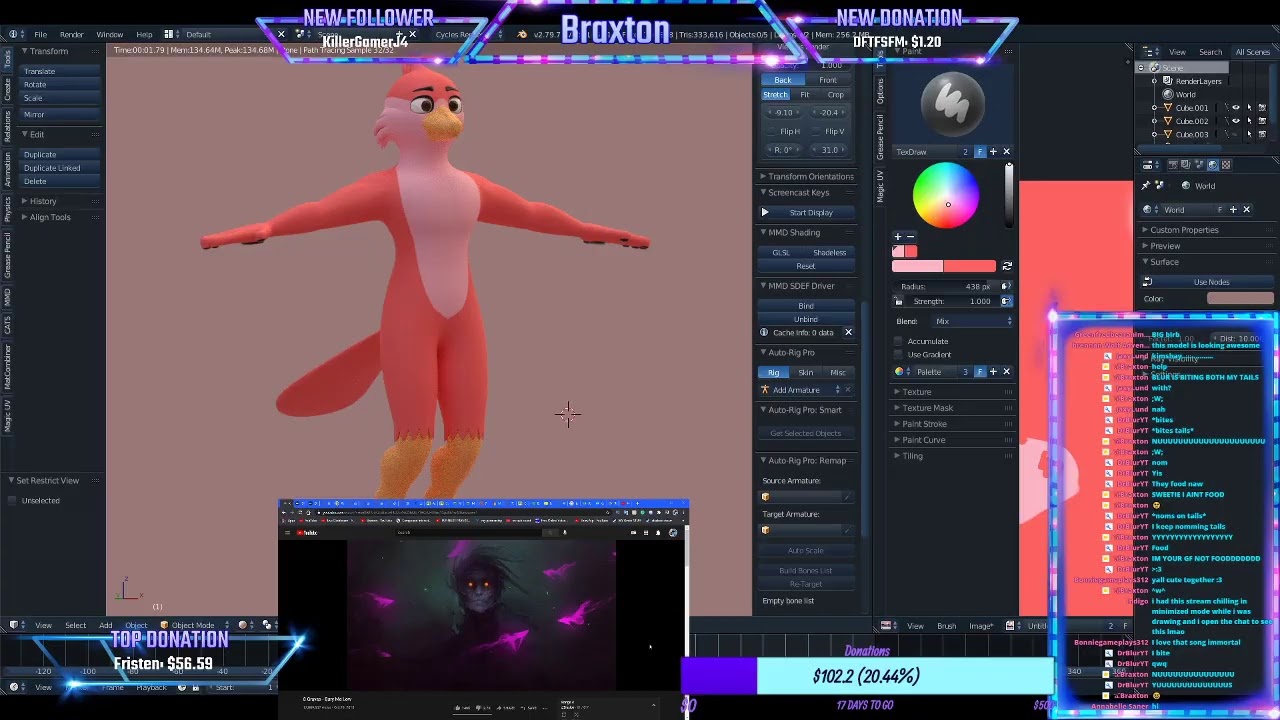Add a new palette with plus icon
Image resolution: width=1280 pixels, height=720 pixels.
click(993, 372)
